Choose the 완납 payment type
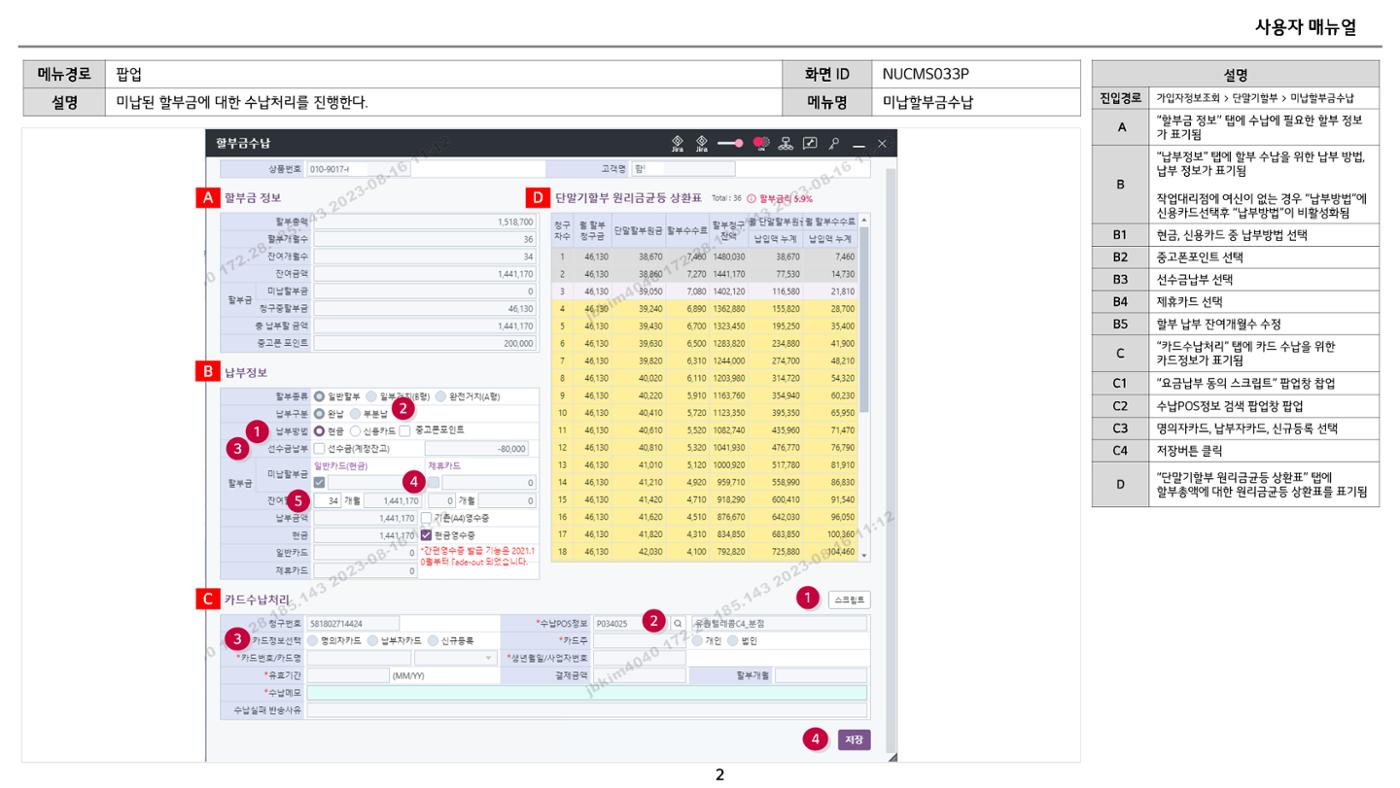The image size is (1400, 788). coord(320,413)
